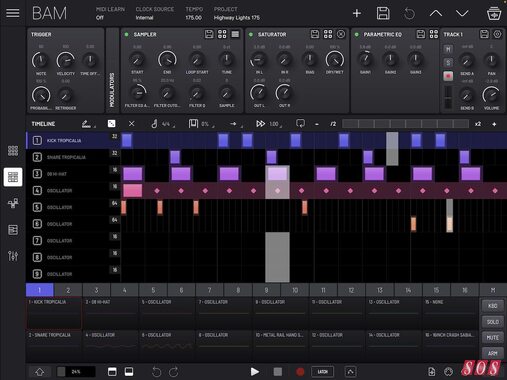Toggle the ARM pad mode button
Viewport: 507px width, 380px height.
(x=492, y=353)
